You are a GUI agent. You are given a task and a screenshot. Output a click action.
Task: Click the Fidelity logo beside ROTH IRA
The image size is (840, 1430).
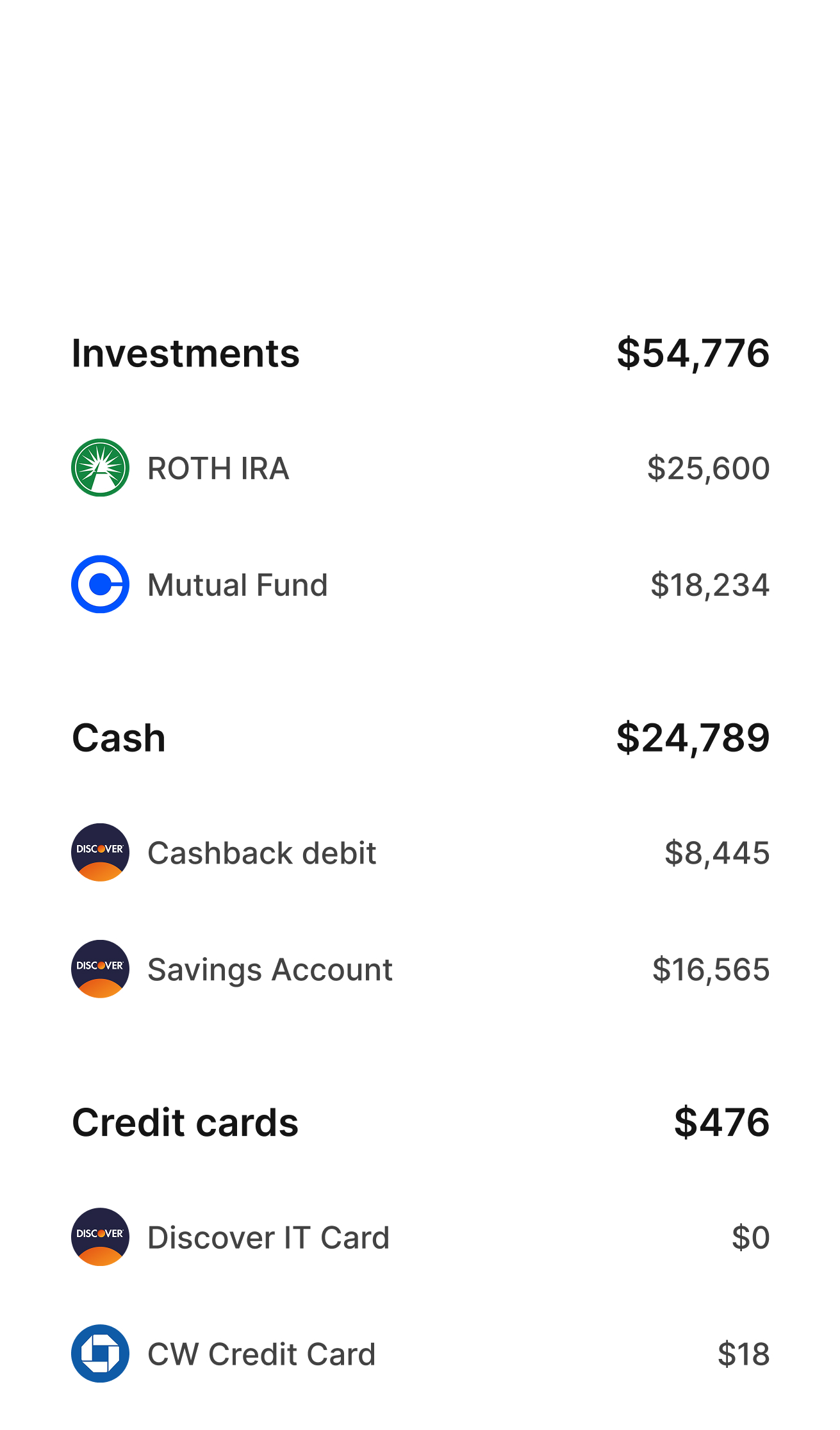click(100, 468)
